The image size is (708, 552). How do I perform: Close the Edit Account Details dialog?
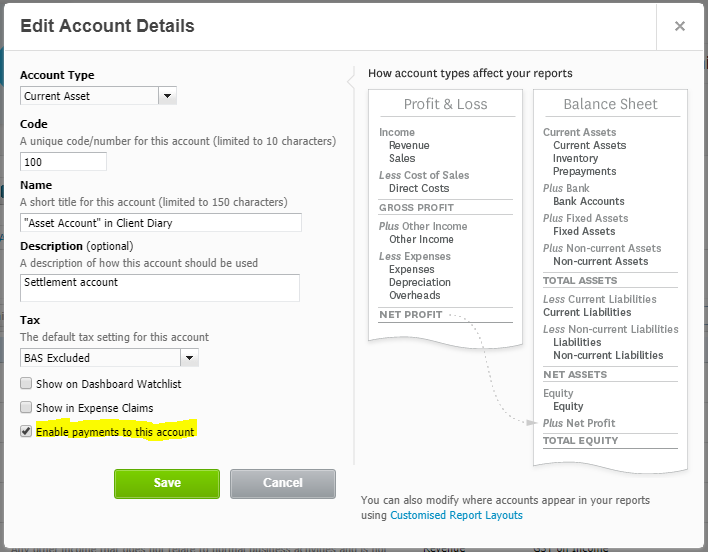[x=680, y=26]
